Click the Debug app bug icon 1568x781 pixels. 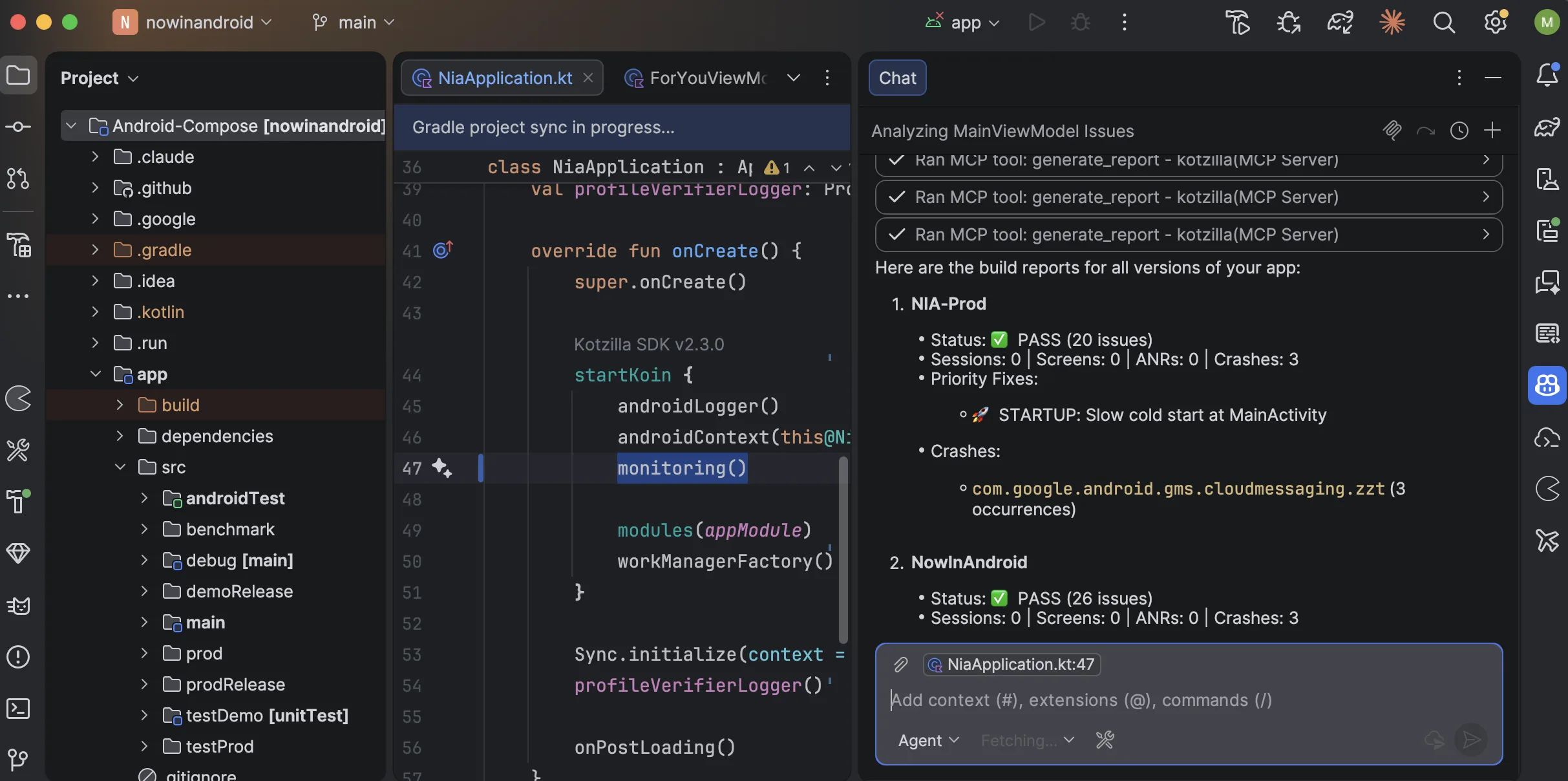pyautogui.click(x=1081, y=23)
